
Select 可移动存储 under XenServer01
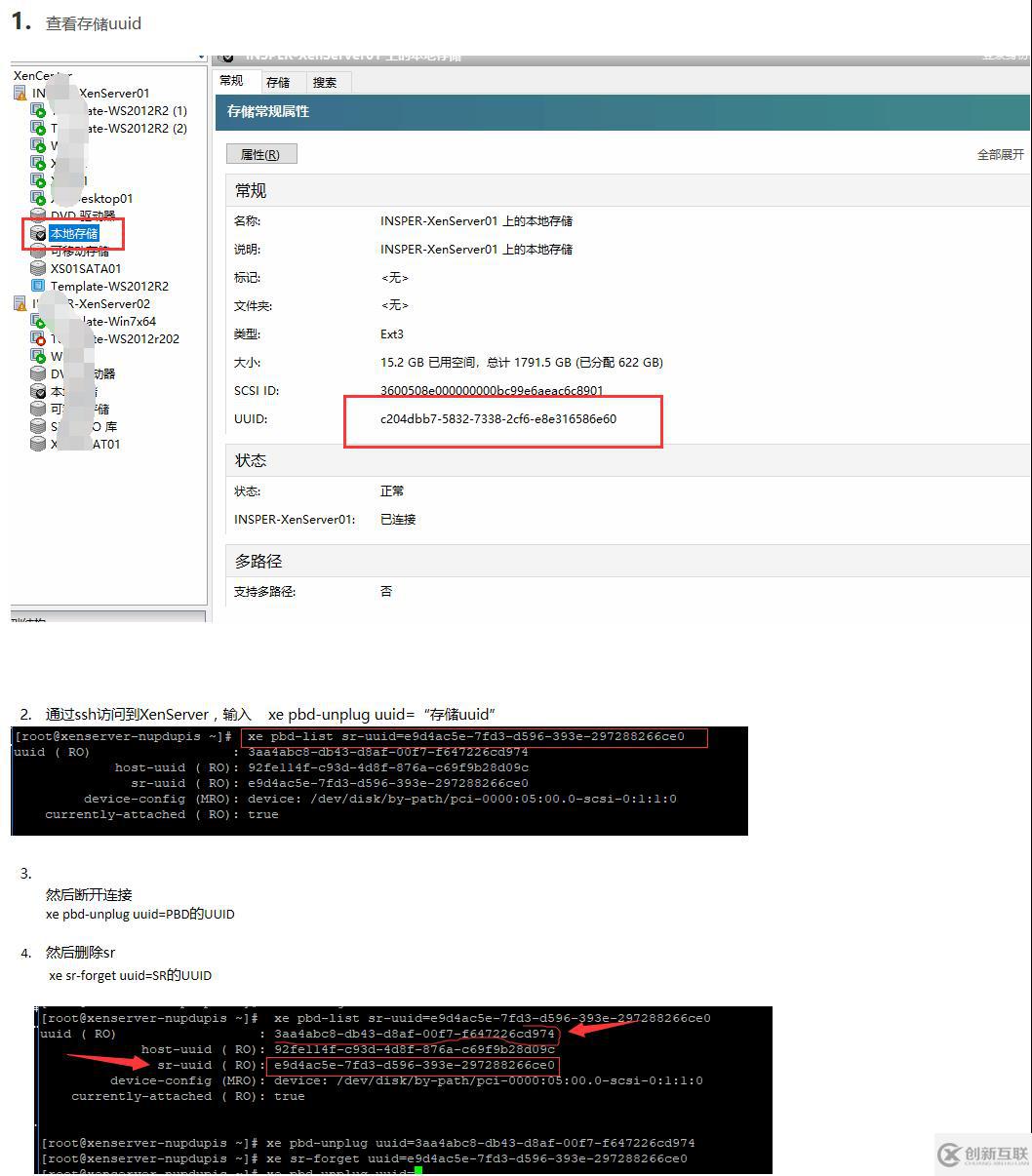[80, 252]
